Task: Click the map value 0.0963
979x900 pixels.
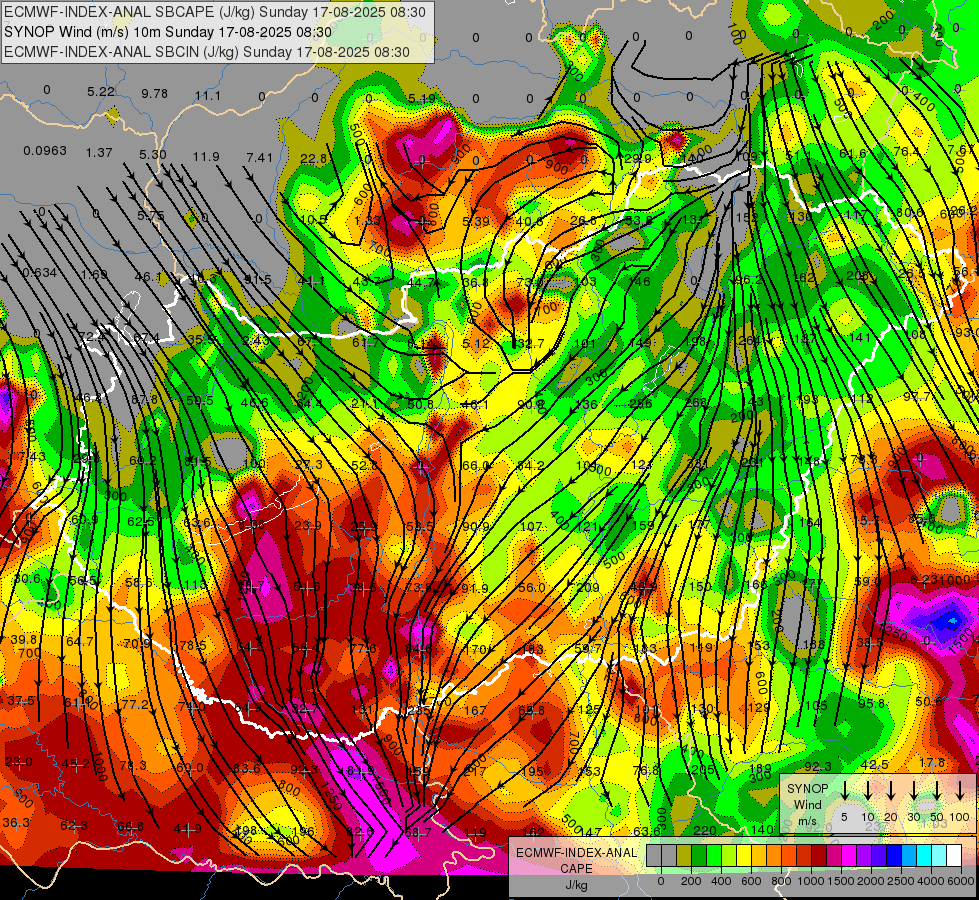Action: point(45,151)
